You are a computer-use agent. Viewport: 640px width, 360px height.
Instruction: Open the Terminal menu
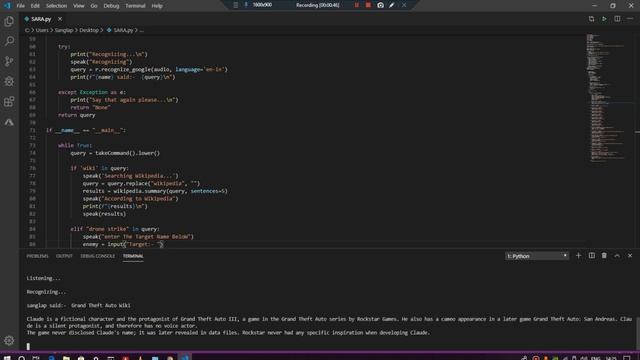tap(135, 6)
